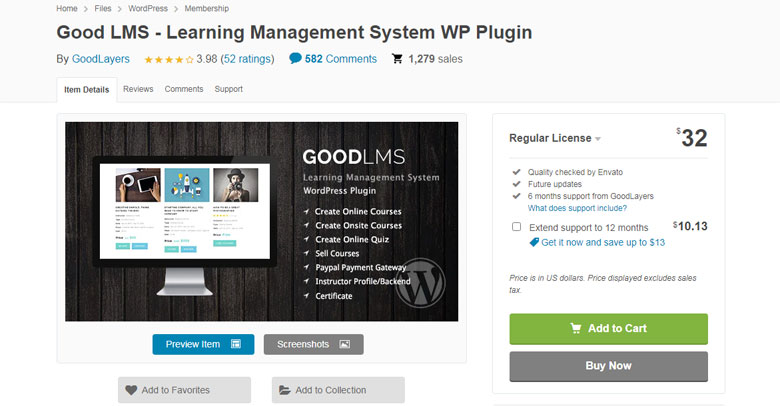Viewport: 780px width, 406px height.
Task: Click the comments speech bubble icon
Action: tap(295, 59)
